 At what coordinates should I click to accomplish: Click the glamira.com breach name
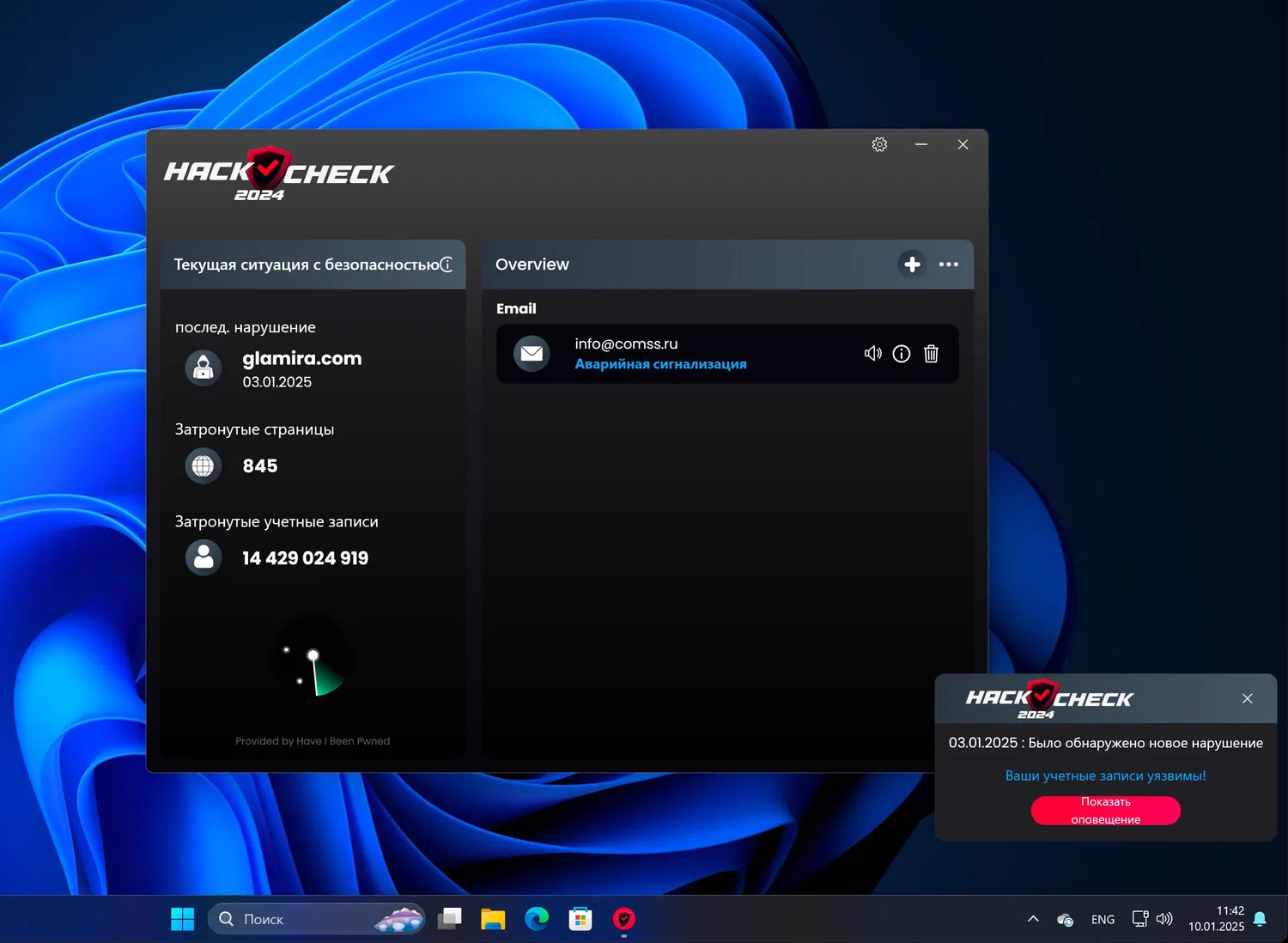click(x=302, y=358)
